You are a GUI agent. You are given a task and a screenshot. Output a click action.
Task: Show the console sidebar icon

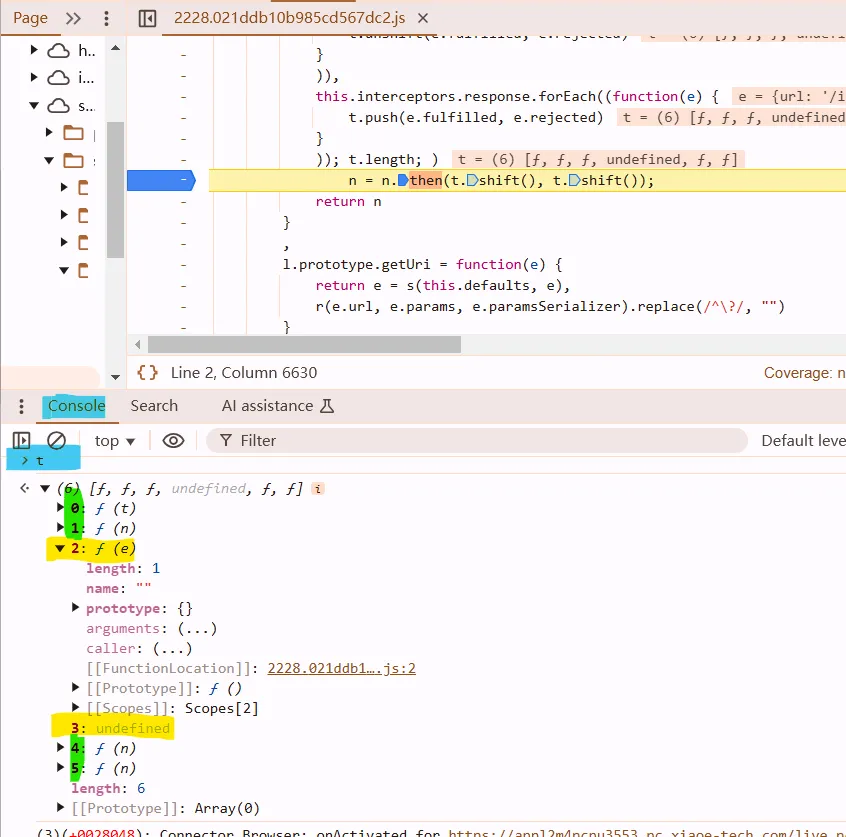pyautogui.click(x=22, y=440)
